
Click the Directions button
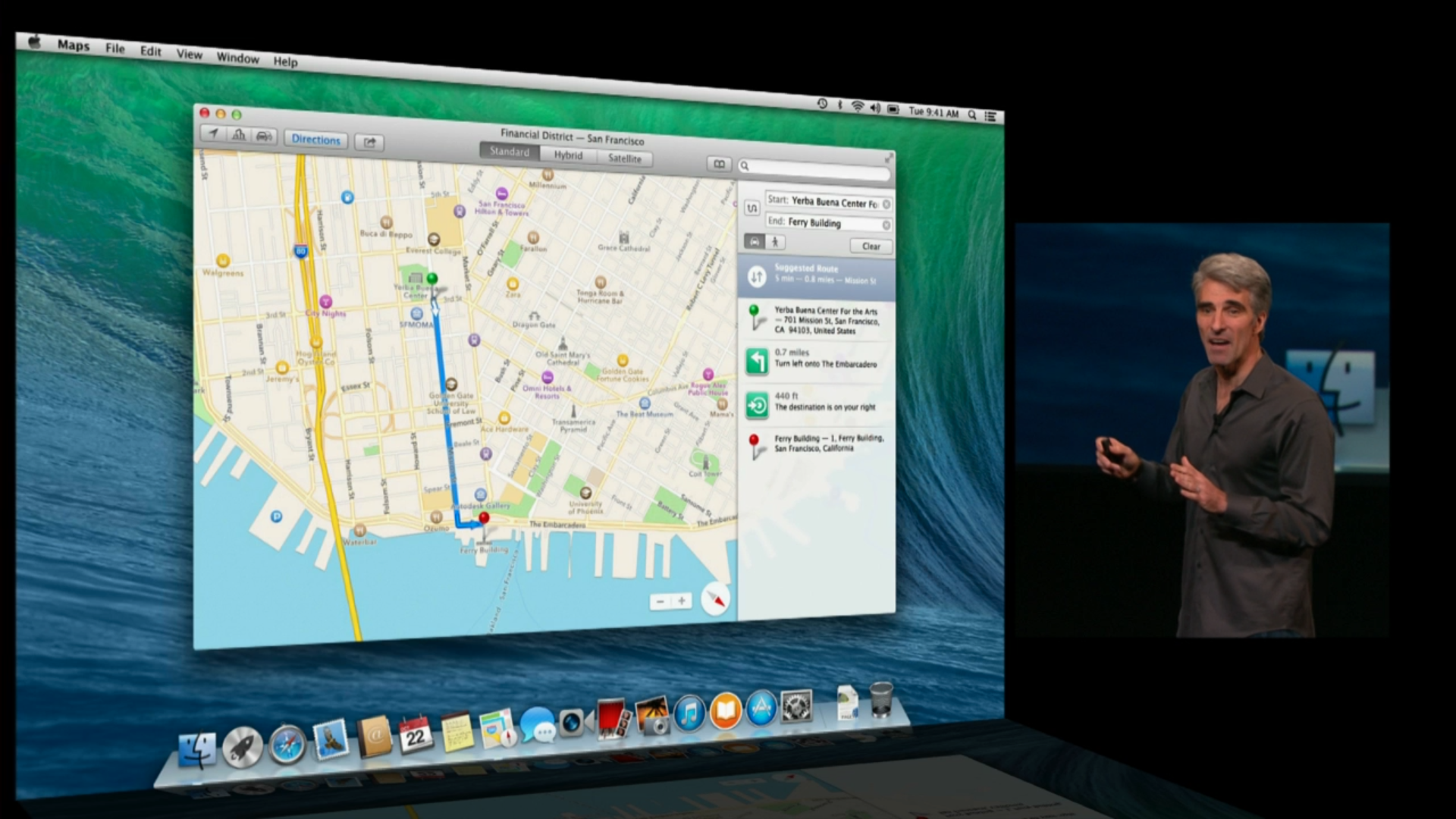[x=315, y=140]
